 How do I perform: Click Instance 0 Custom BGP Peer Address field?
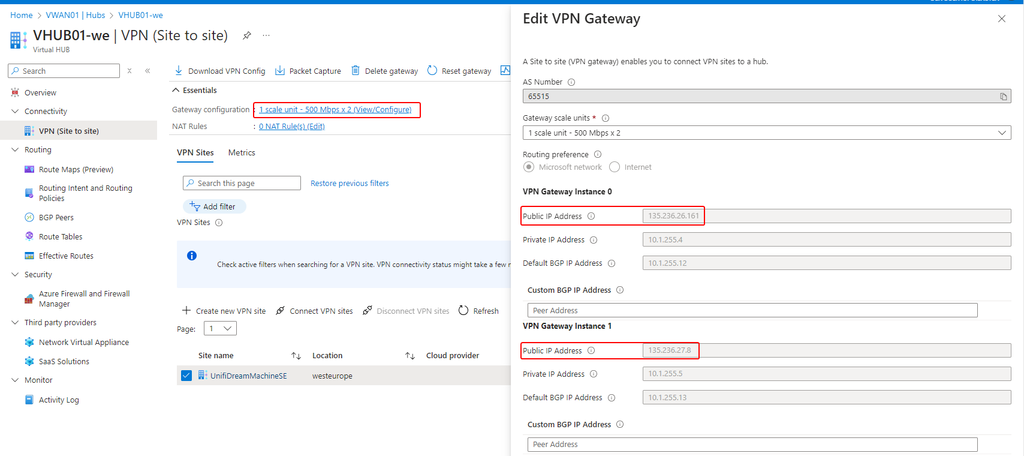[x=752, y=310]
